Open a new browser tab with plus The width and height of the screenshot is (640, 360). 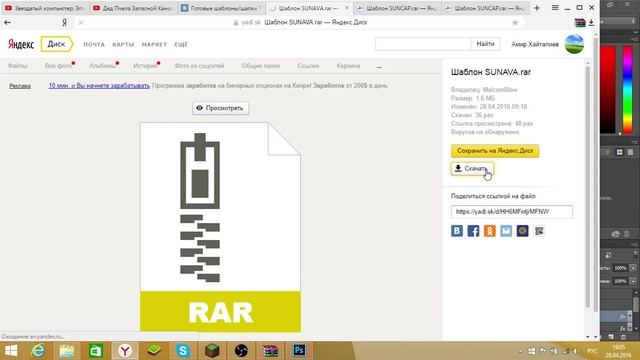pyautogui.click(x=537, y=8)
